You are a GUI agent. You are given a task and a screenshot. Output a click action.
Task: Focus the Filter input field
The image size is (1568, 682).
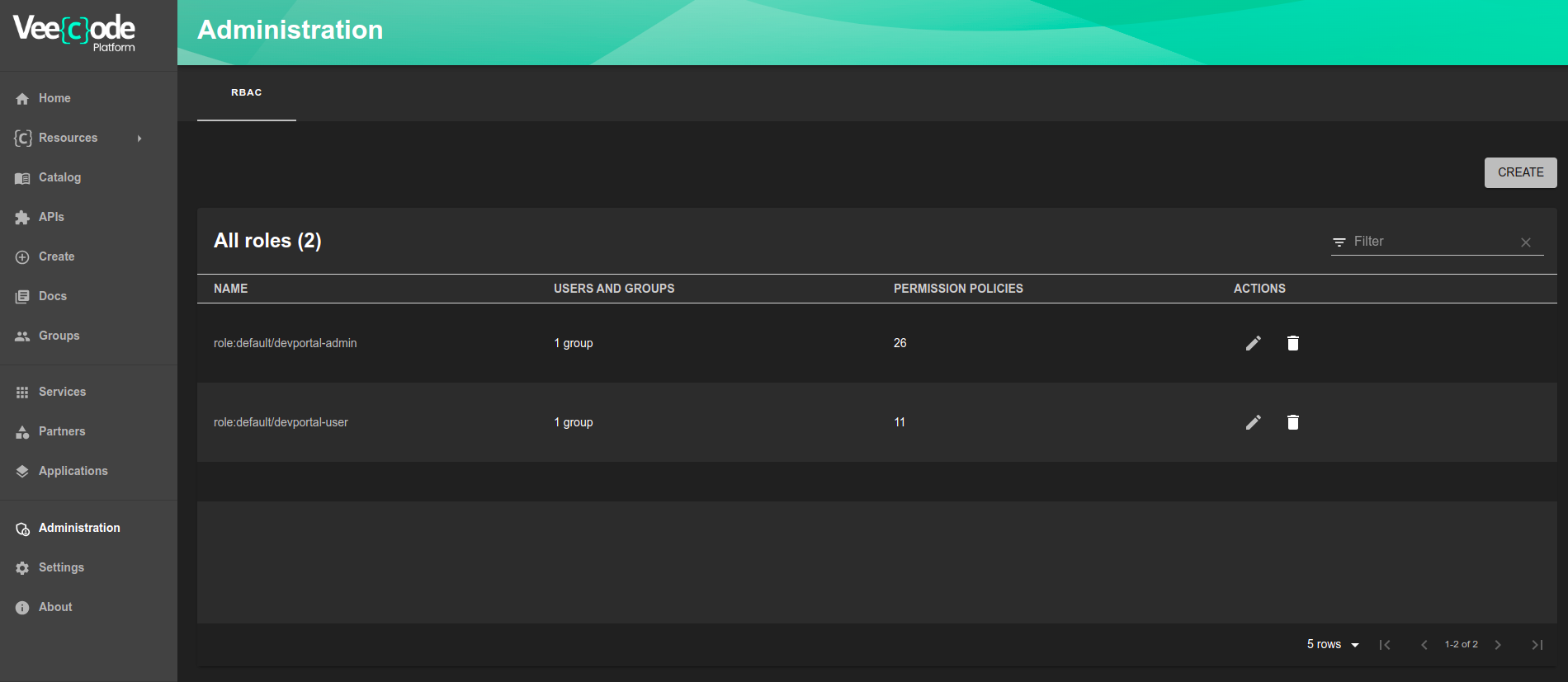coord(1432,242)
